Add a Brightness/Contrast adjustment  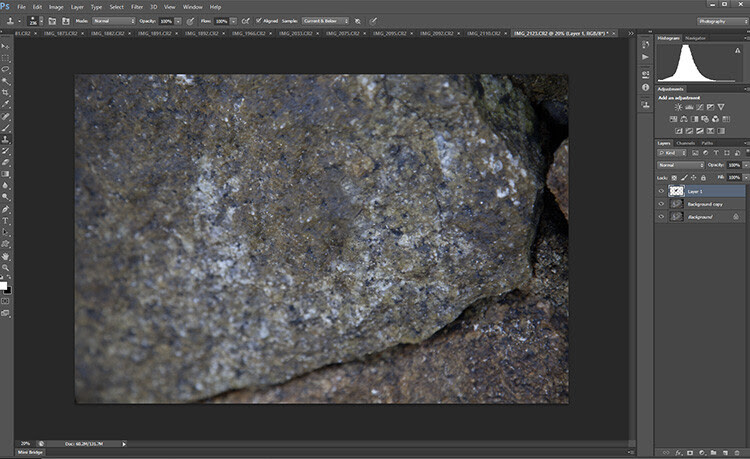[678, 107]
